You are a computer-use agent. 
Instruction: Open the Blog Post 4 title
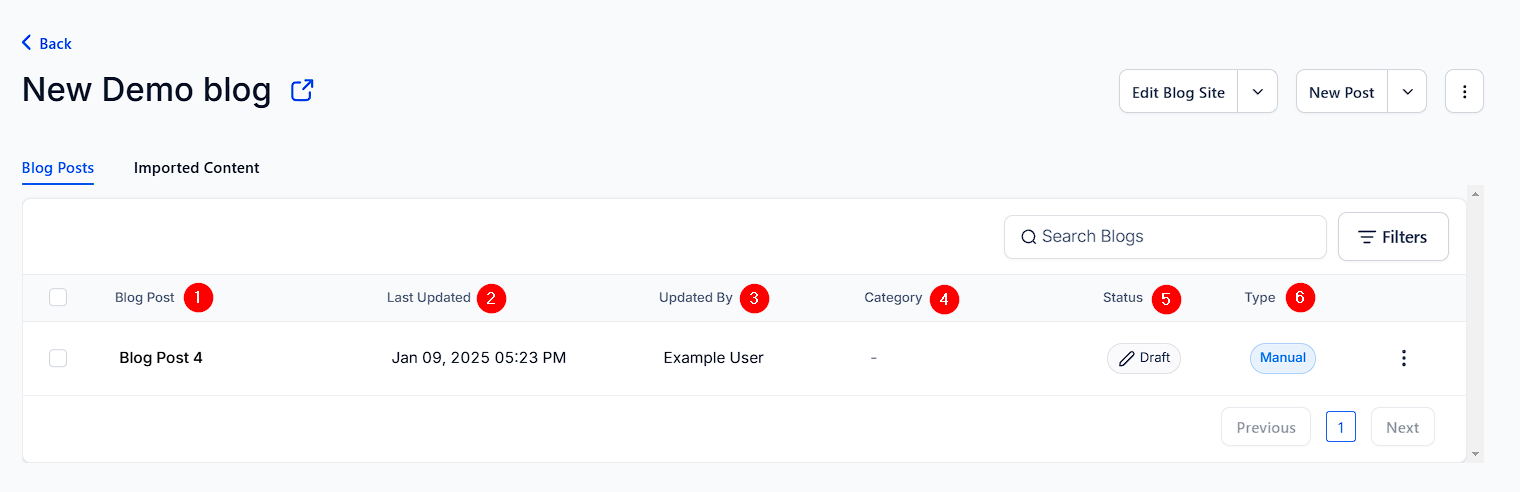[161, 358]
